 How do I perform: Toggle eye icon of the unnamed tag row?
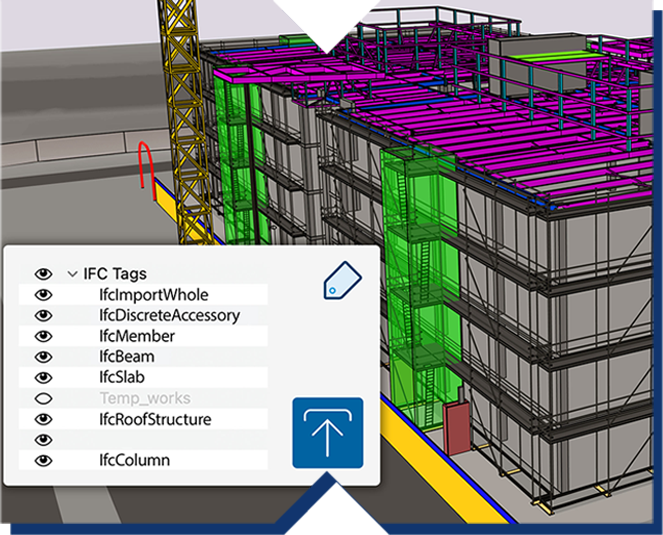click(x=43, y=440)
